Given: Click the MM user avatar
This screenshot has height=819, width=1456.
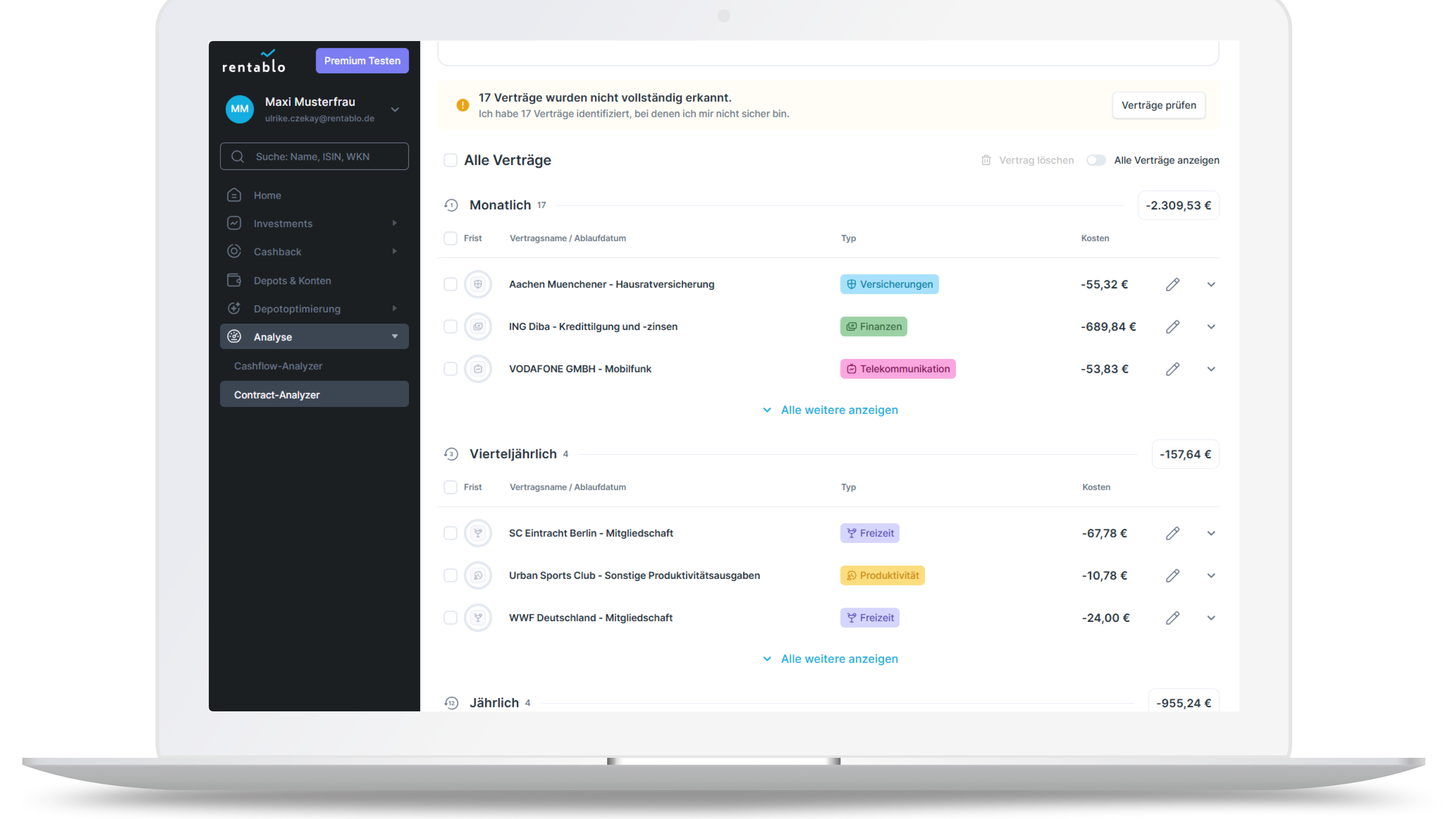Looking at the screenshot, I should point(240,109).
